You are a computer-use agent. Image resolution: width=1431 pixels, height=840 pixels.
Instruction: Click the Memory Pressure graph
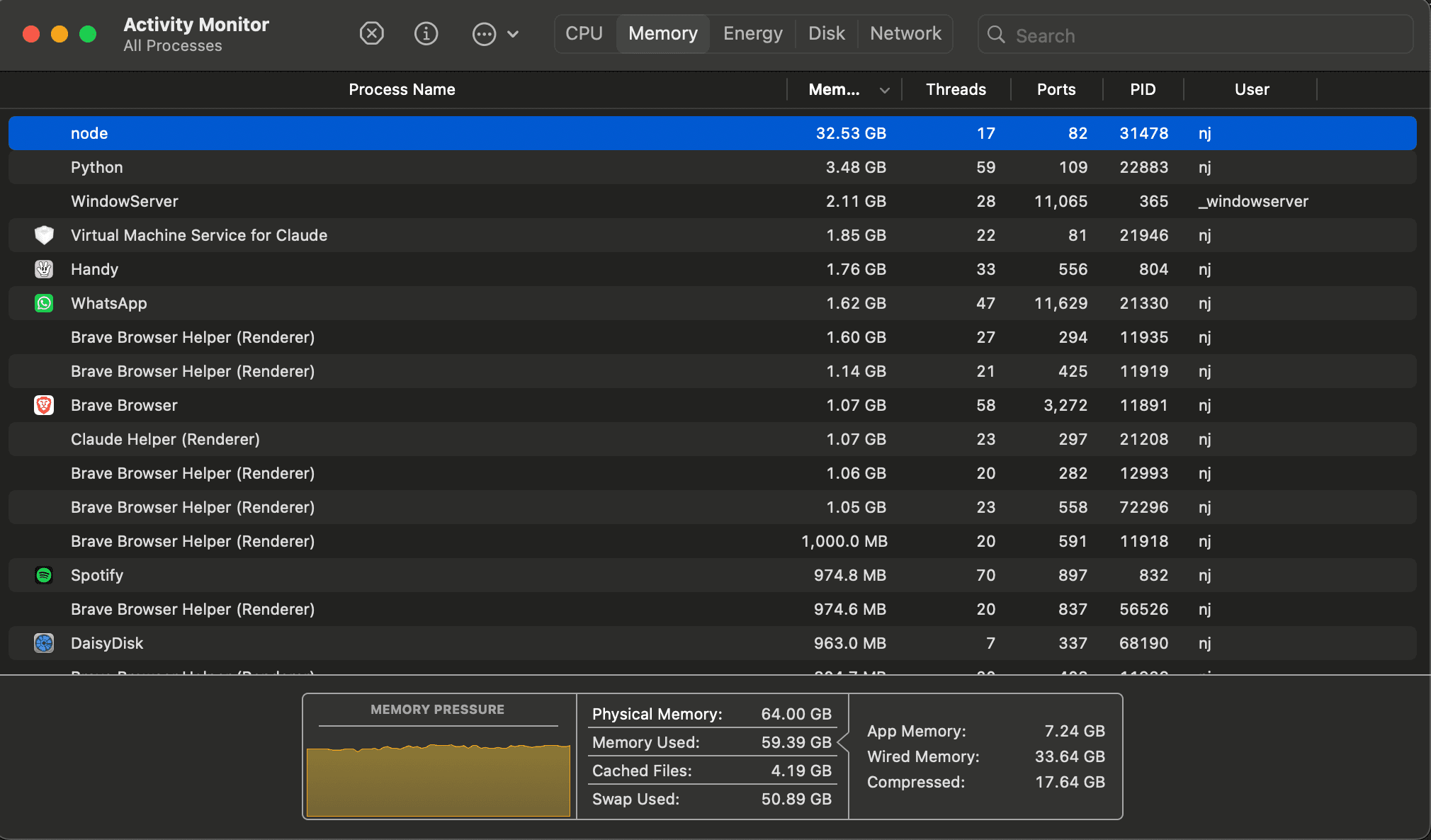(439, 779)
